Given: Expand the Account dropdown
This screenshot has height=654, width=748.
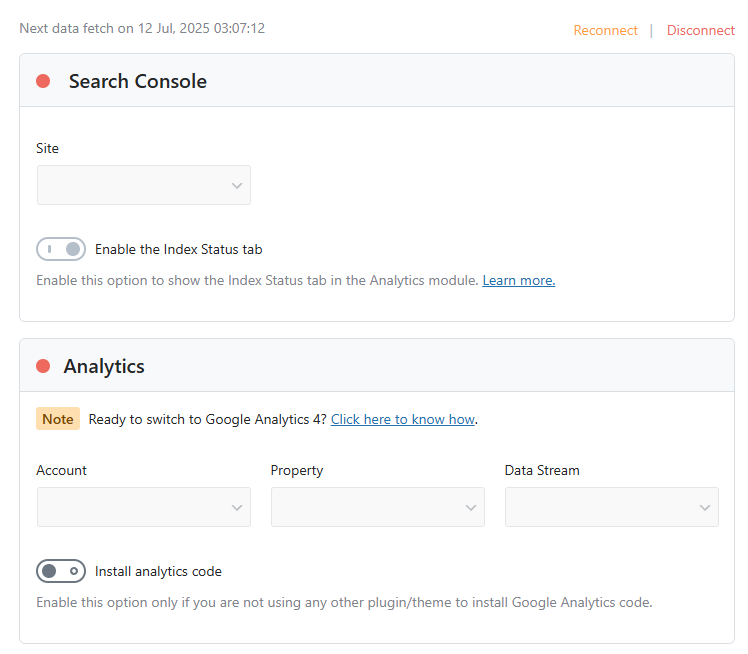Looking at the screenshot, I should click(x=144, y=507).
